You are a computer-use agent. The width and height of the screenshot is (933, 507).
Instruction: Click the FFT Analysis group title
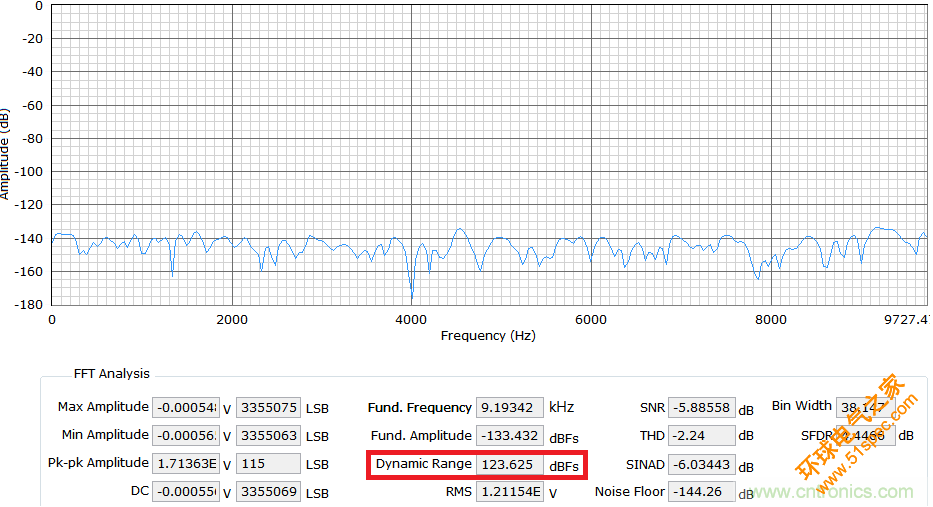pyautogui.click(x=111, y=374)
